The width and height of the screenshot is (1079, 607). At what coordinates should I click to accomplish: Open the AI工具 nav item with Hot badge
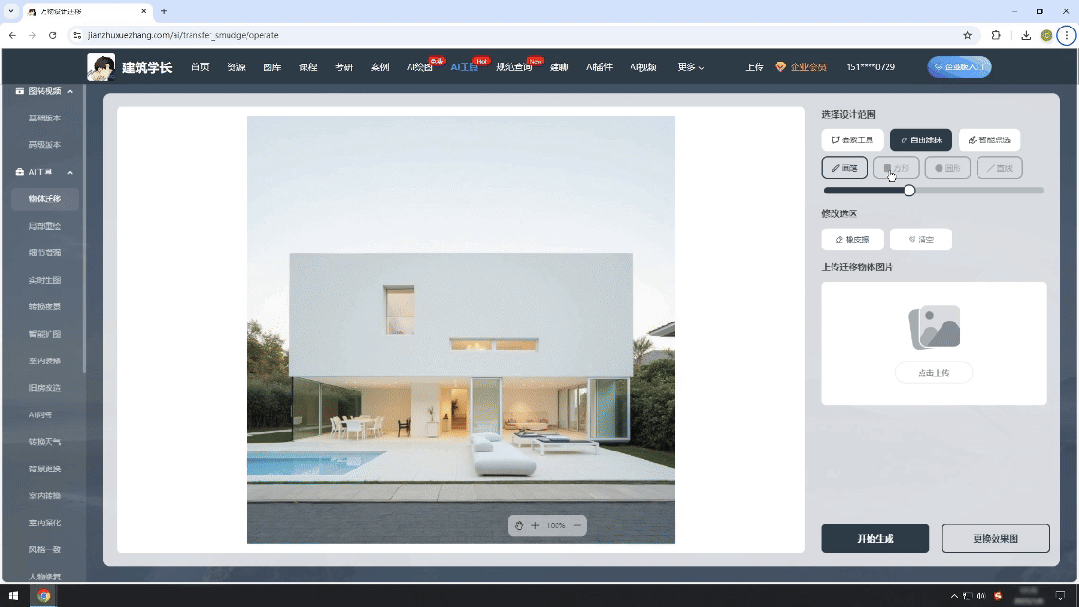464,67
